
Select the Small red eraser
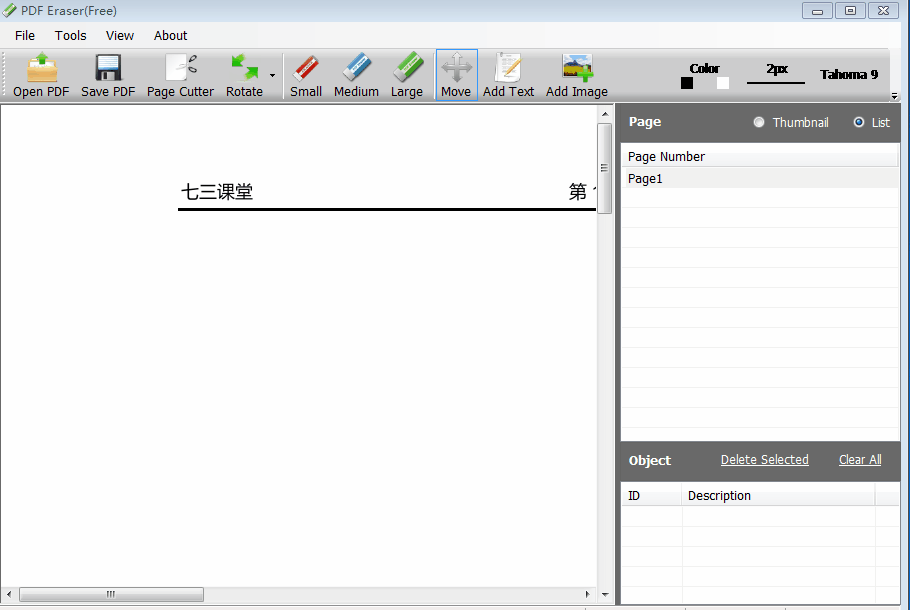[x=306, y=75]
